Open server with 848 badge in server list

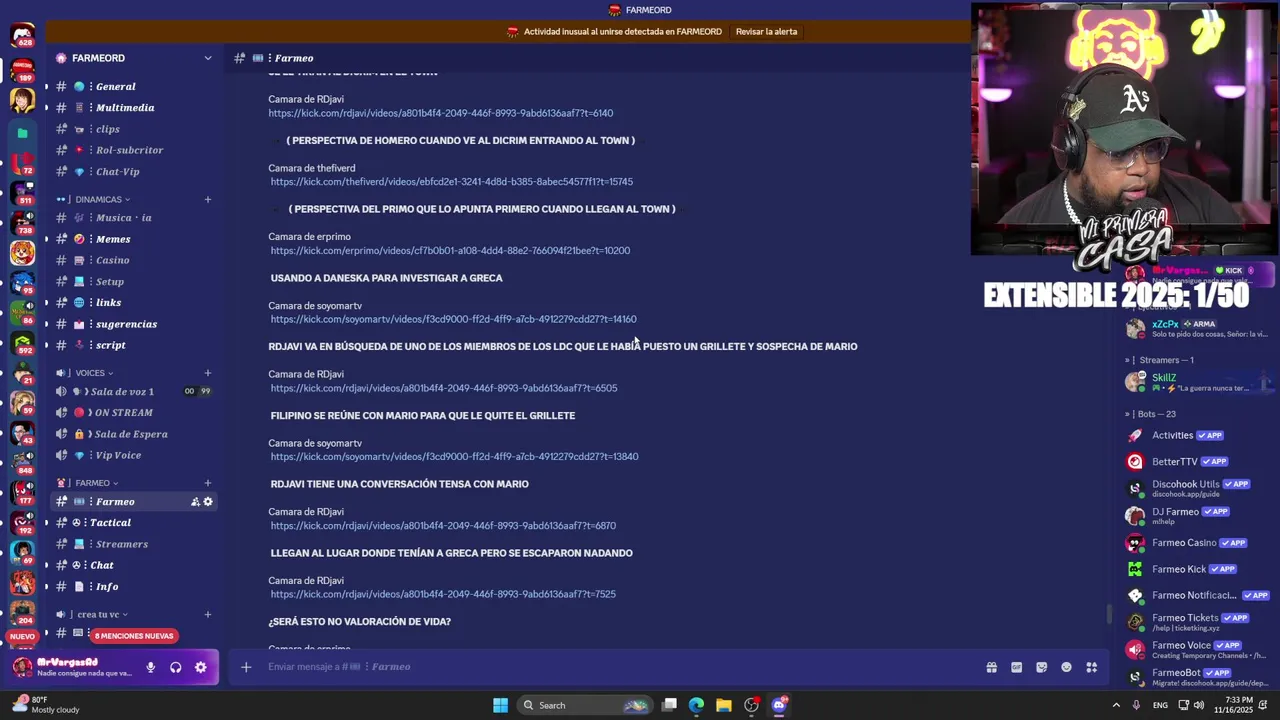click(22, 461)
